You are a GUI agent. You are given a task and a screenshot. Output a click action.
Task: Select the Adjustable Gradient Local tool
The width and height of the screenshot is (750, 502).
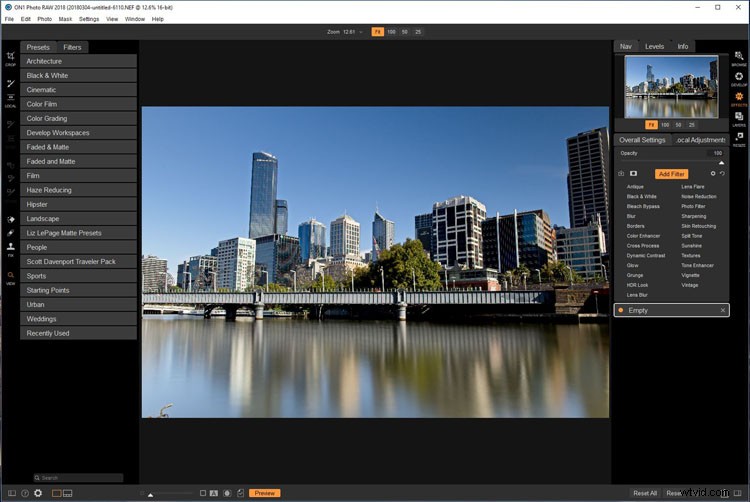11,99
